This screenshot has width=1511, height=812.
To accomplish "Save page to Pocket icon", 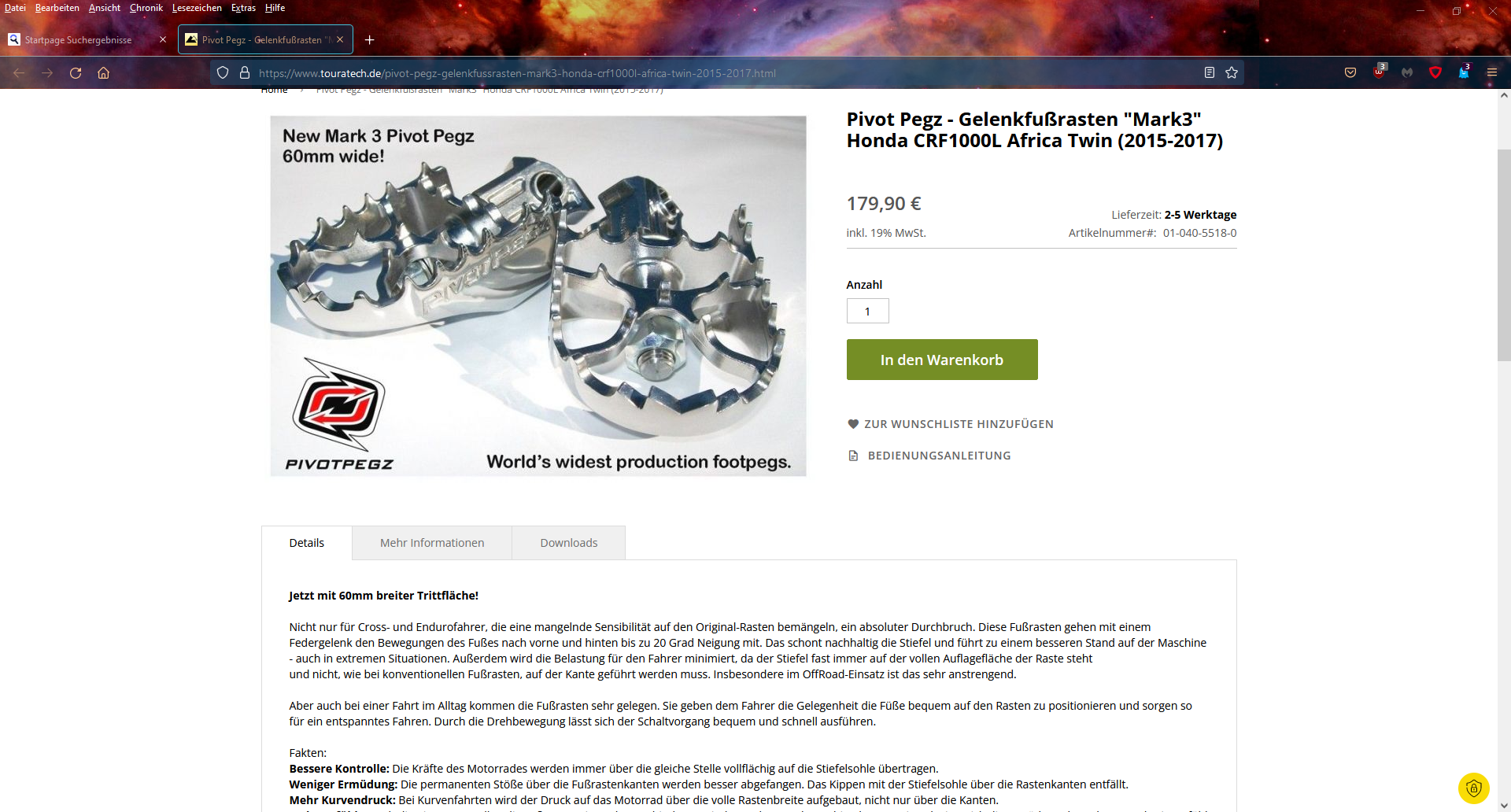I will coord(1350,73).
